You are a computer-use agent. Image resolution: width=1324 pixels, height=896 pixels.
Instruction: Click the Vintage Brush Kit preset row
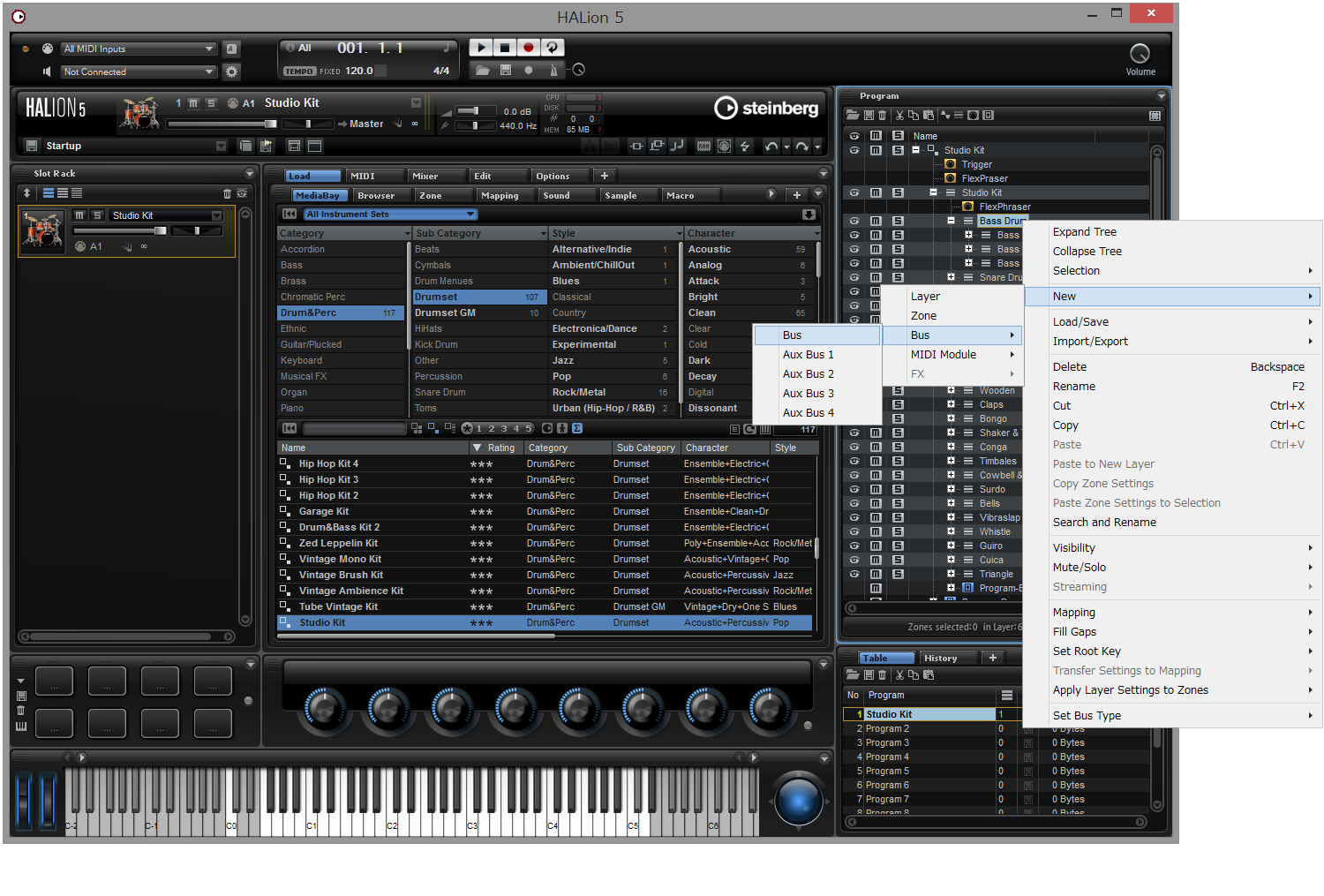(545, 575)
